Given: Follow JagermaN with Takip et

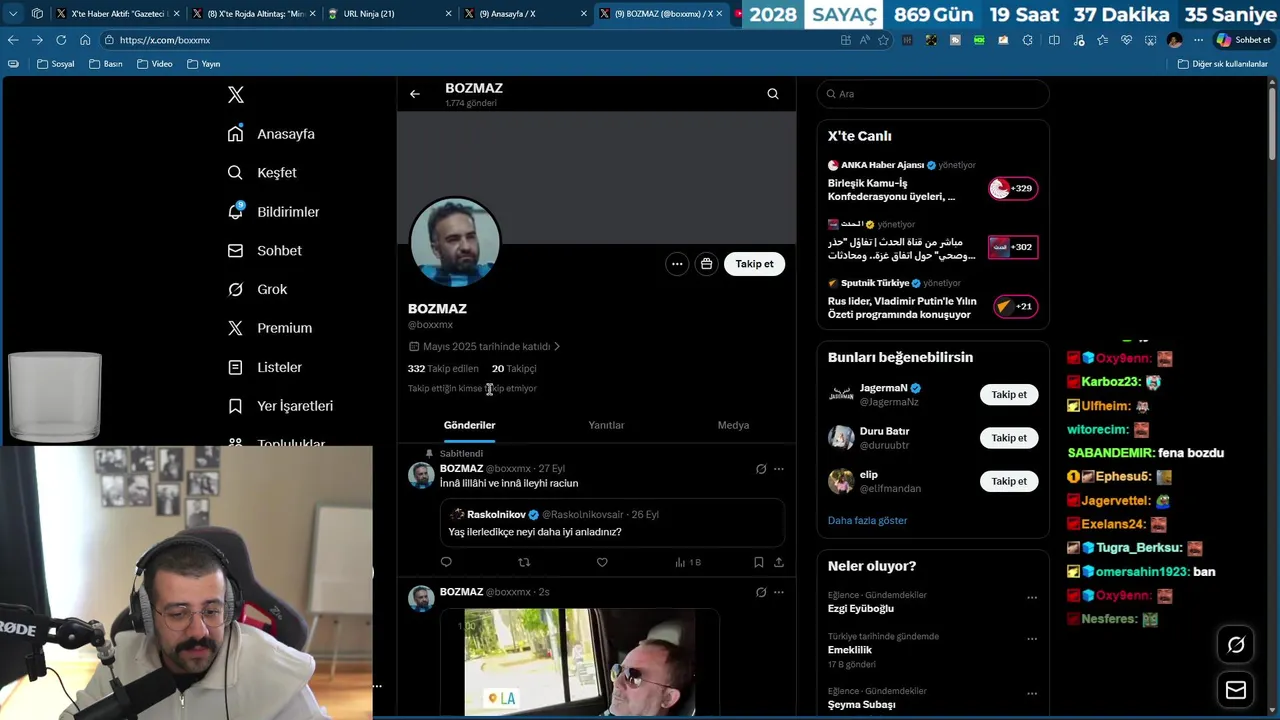Looking at the screenshot, I should pos(1009,395).
